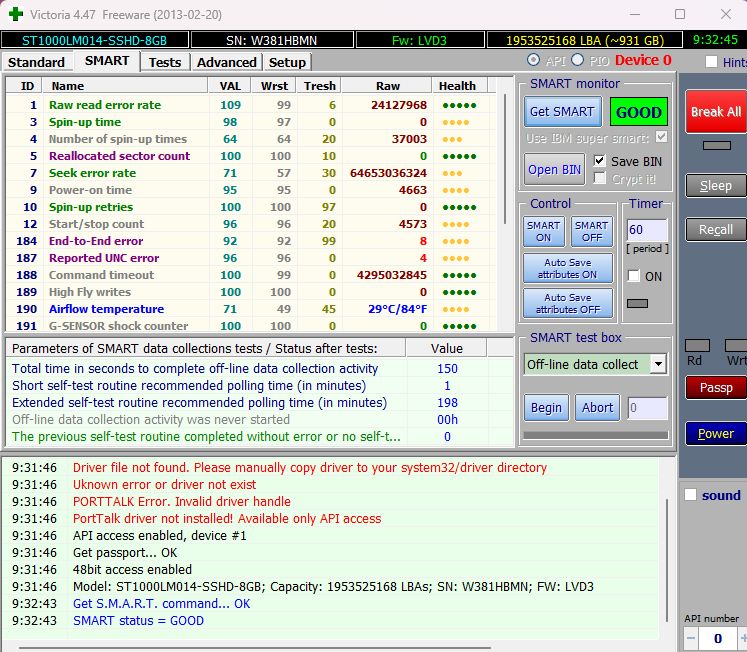Click the SMART test progress bar
Viewport: 747px width, 652px height.
pos(596,435)
